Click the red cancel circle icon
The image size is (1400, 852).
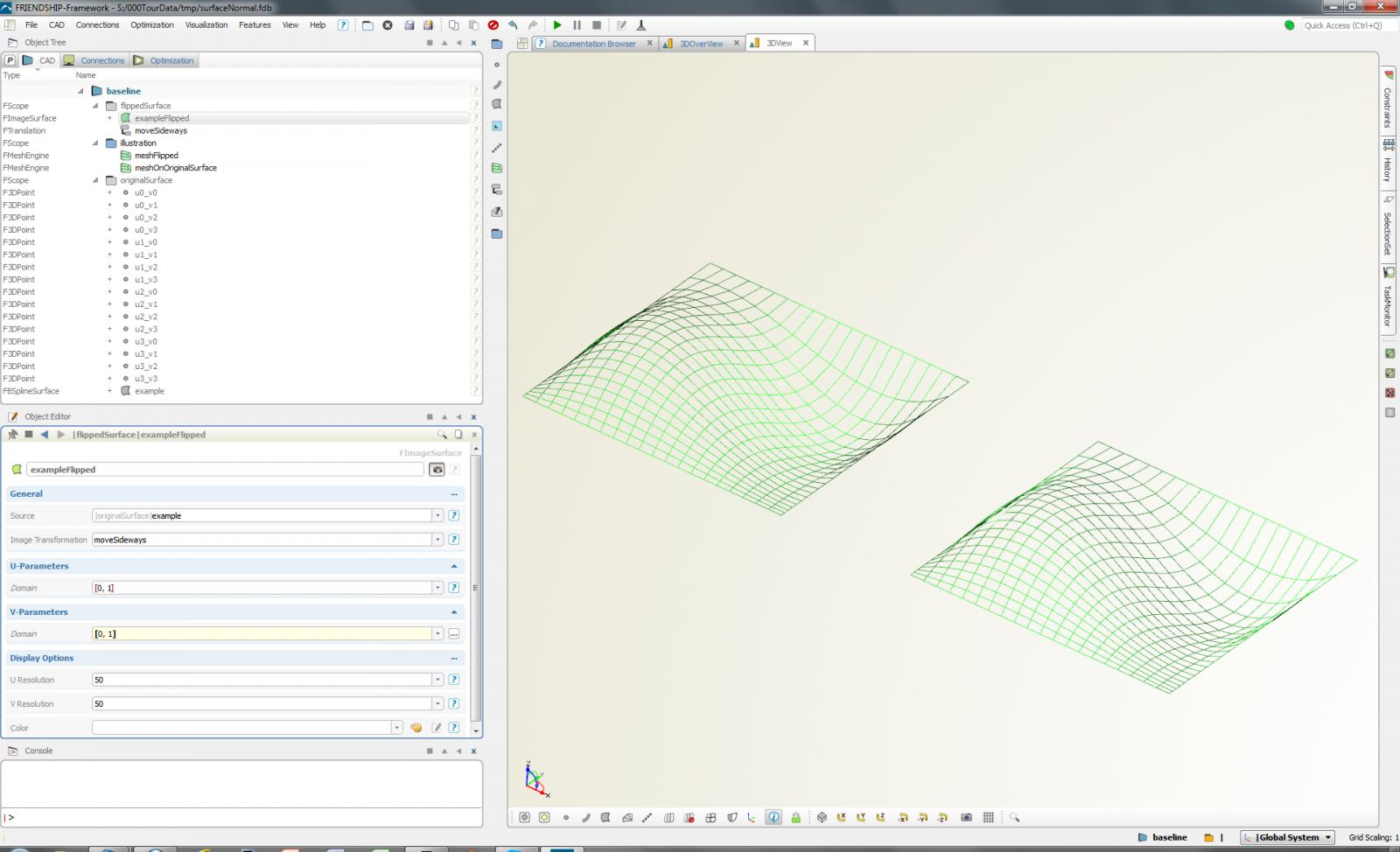pyautogui.click(x=493, y=25)
